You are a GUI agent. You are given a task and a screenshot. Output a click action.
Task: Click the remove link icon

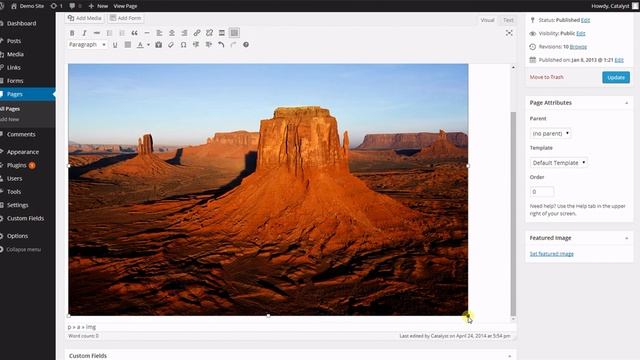(209, 33)
